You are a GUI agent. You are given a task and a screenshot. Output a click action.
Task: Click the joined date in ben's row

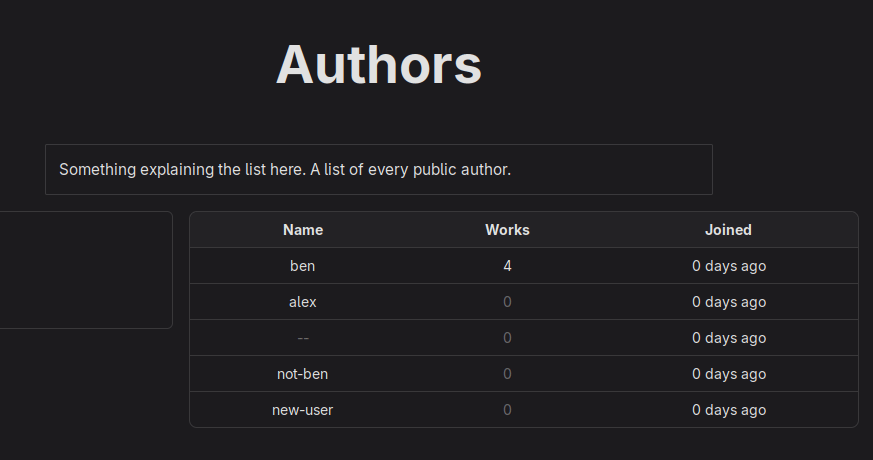pyautogui.click(x=729, y=266)
